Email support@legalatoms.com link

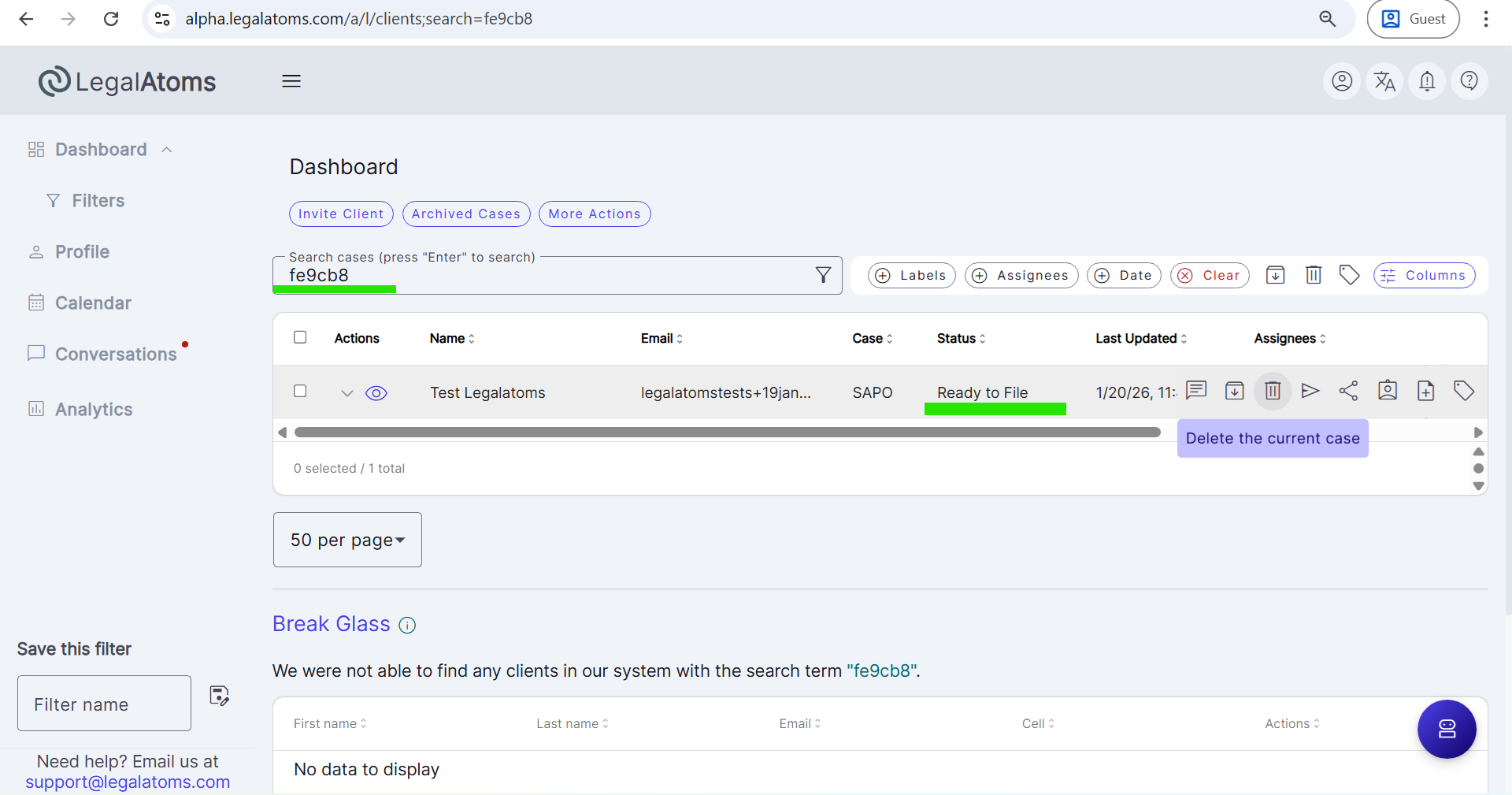pyautogui.click(x=128, y=782)
